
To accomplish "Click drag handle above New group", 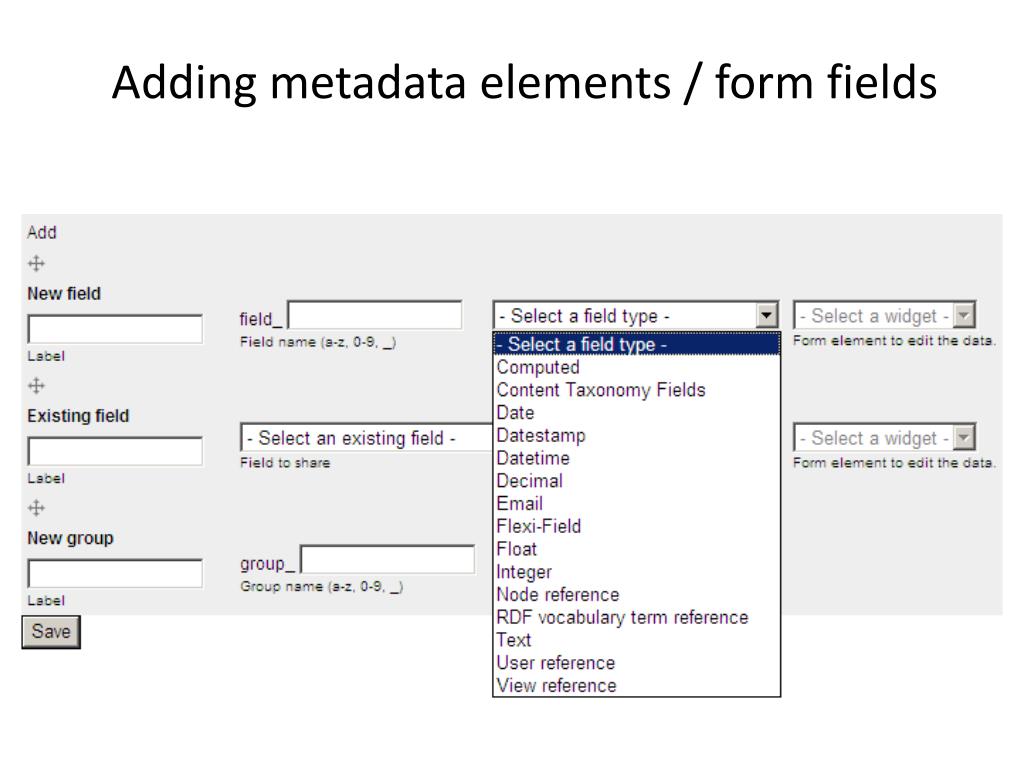I will click(37, 507).
